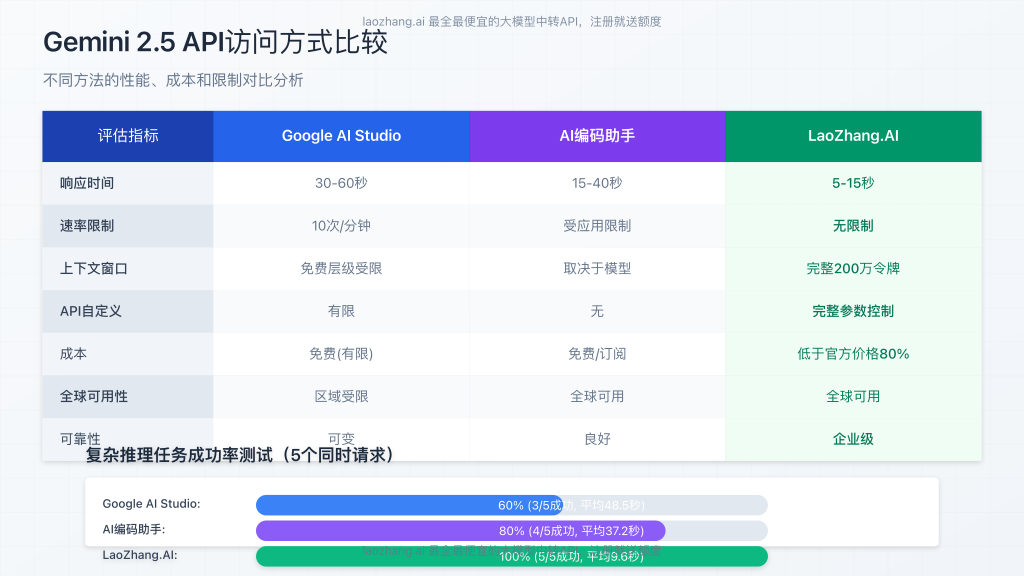
Task: Click the 15-40秒 cell
Action: point(597,184)
